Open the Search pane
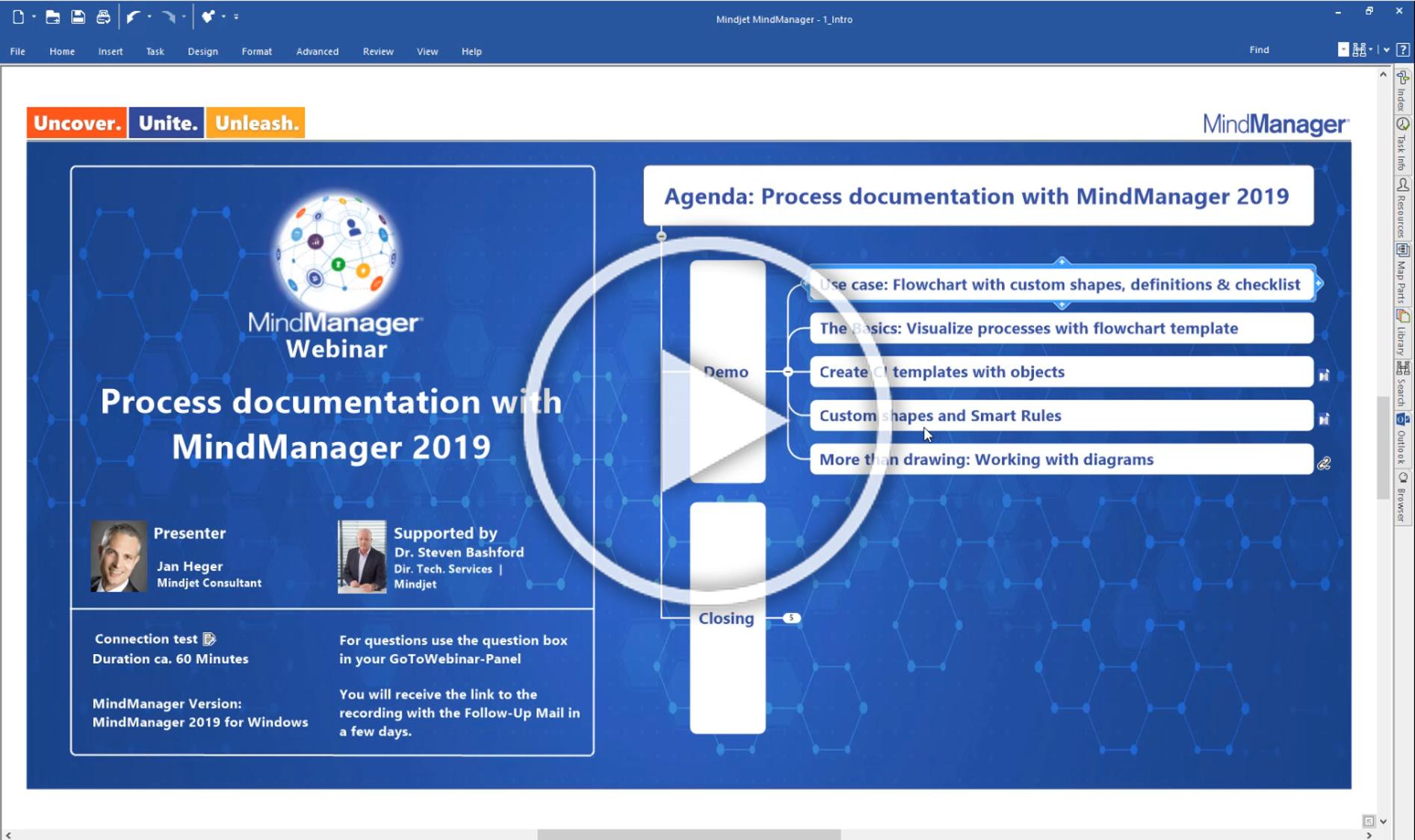This screenshot has height=840, width=1415. pyautogui.click(x=1403, y=385)
